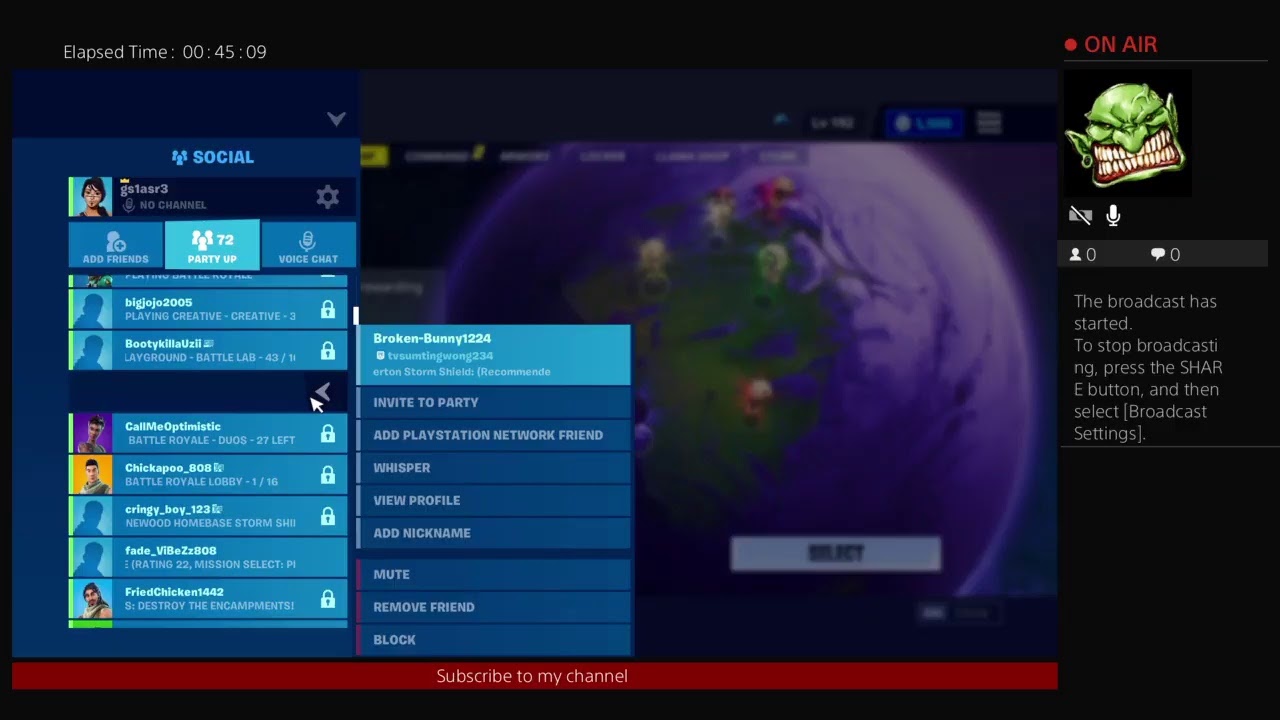Open social settings gear icon
The image size is (1280, 720).
(327, 197)
